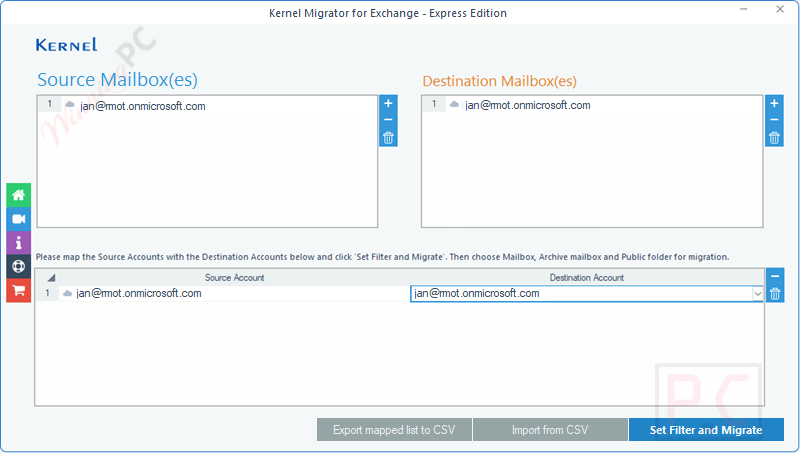800x453 pixels.
Task: Click Set Filter and Migrate
Action: tap(706, 430)
